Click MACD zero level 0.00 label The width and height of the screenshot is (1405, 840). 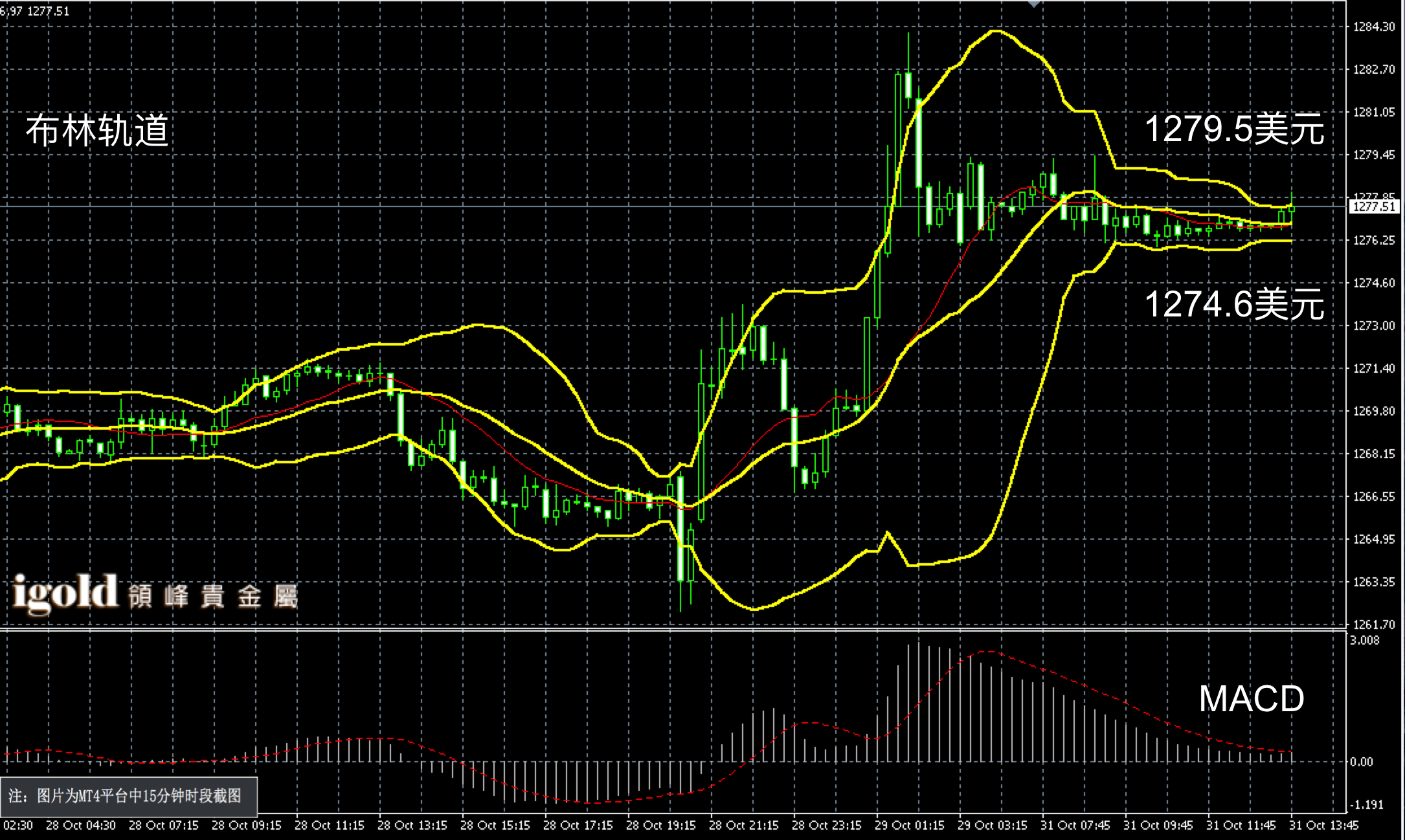[1362, 762]
